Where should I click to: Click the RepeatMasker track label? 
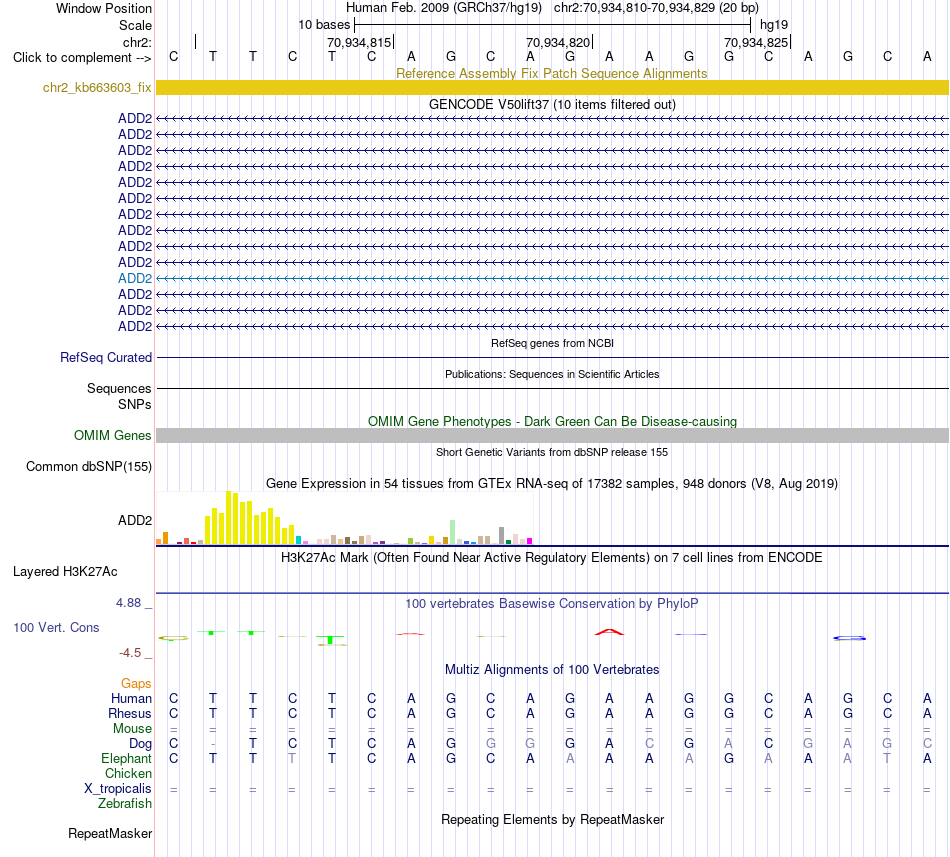tap(110, 833)
